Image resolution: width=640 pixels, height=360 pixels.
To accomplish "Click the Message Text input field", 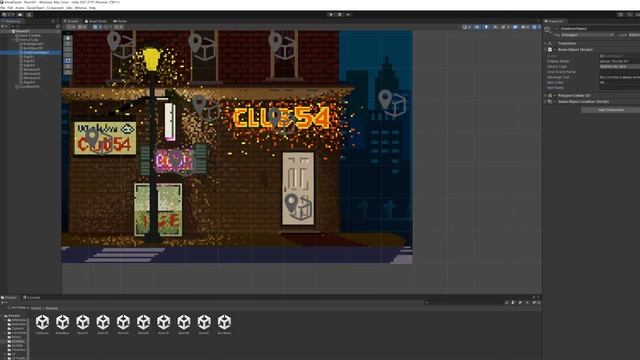I will point(620,77).
